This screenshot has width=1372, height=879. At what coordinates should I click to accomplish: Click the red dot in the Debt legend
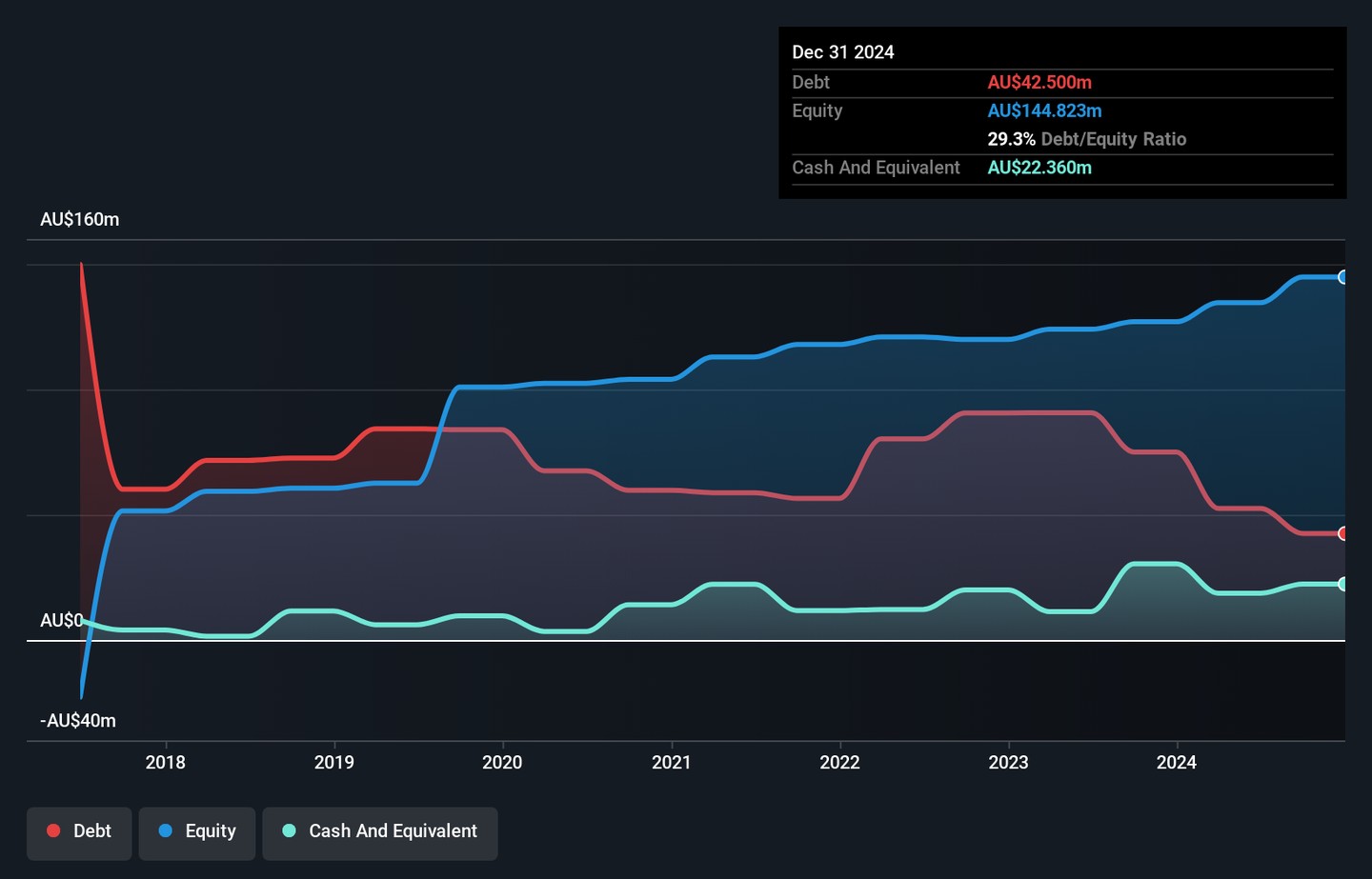[54, 830]
